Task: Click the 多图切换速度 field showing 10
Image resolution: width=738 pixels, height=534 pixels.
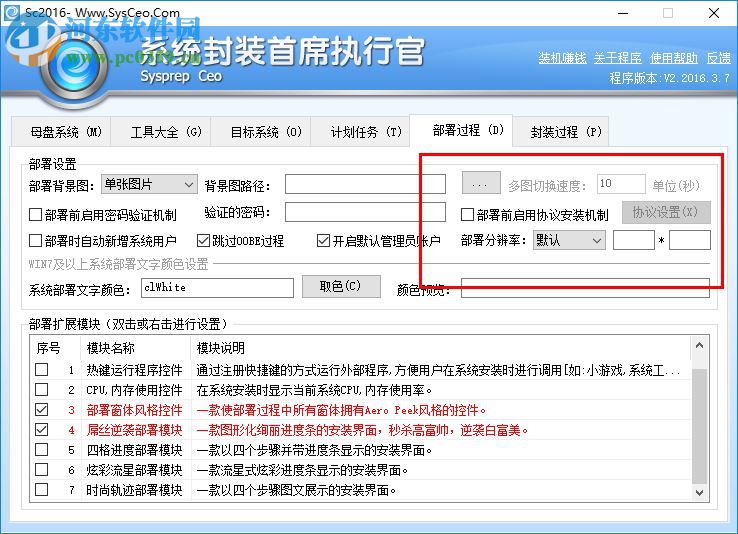Action: pyautogui.click(x=621, y=184)
